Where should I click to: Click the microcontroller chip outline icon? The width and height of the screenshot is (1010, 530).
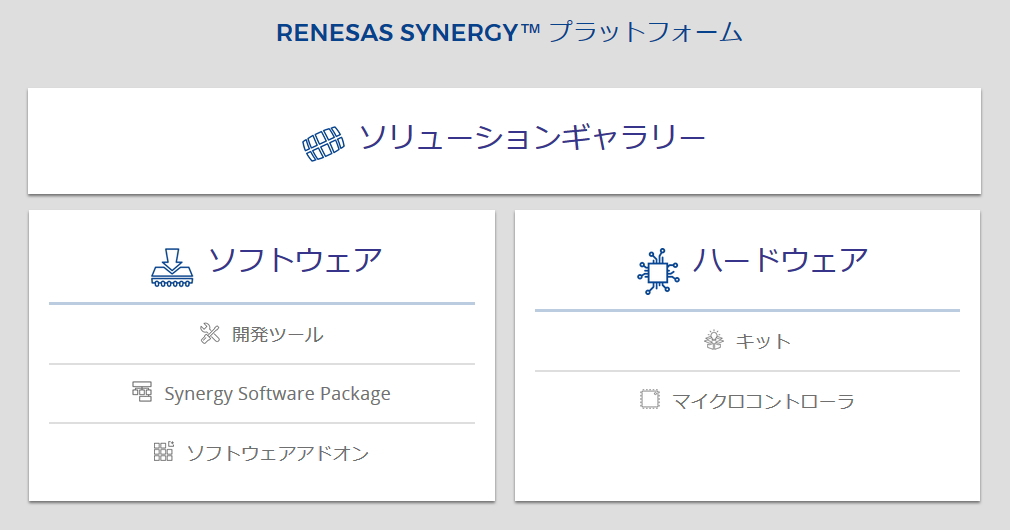[x=650, y=399]
